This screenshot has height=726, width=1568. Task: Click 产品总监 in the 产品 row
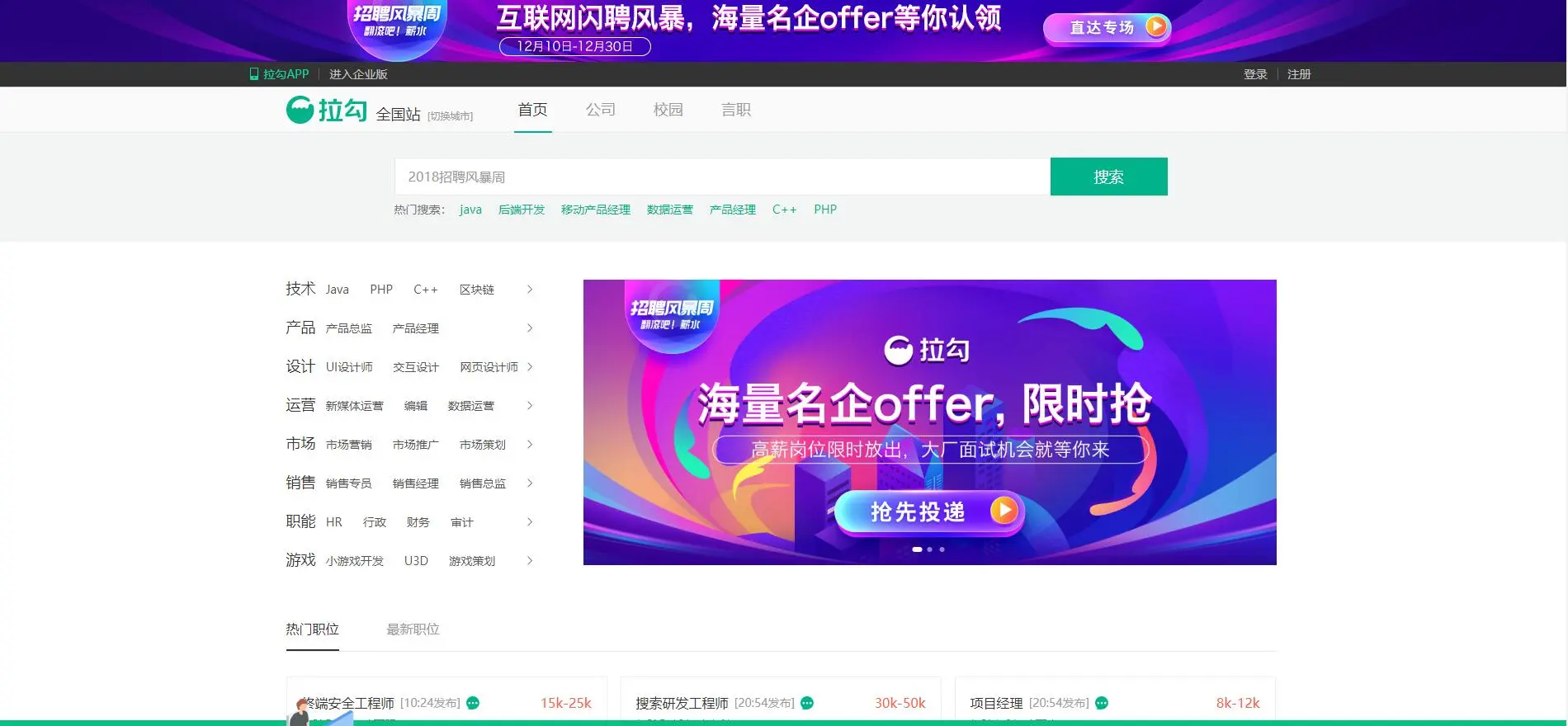pos(348,328)
